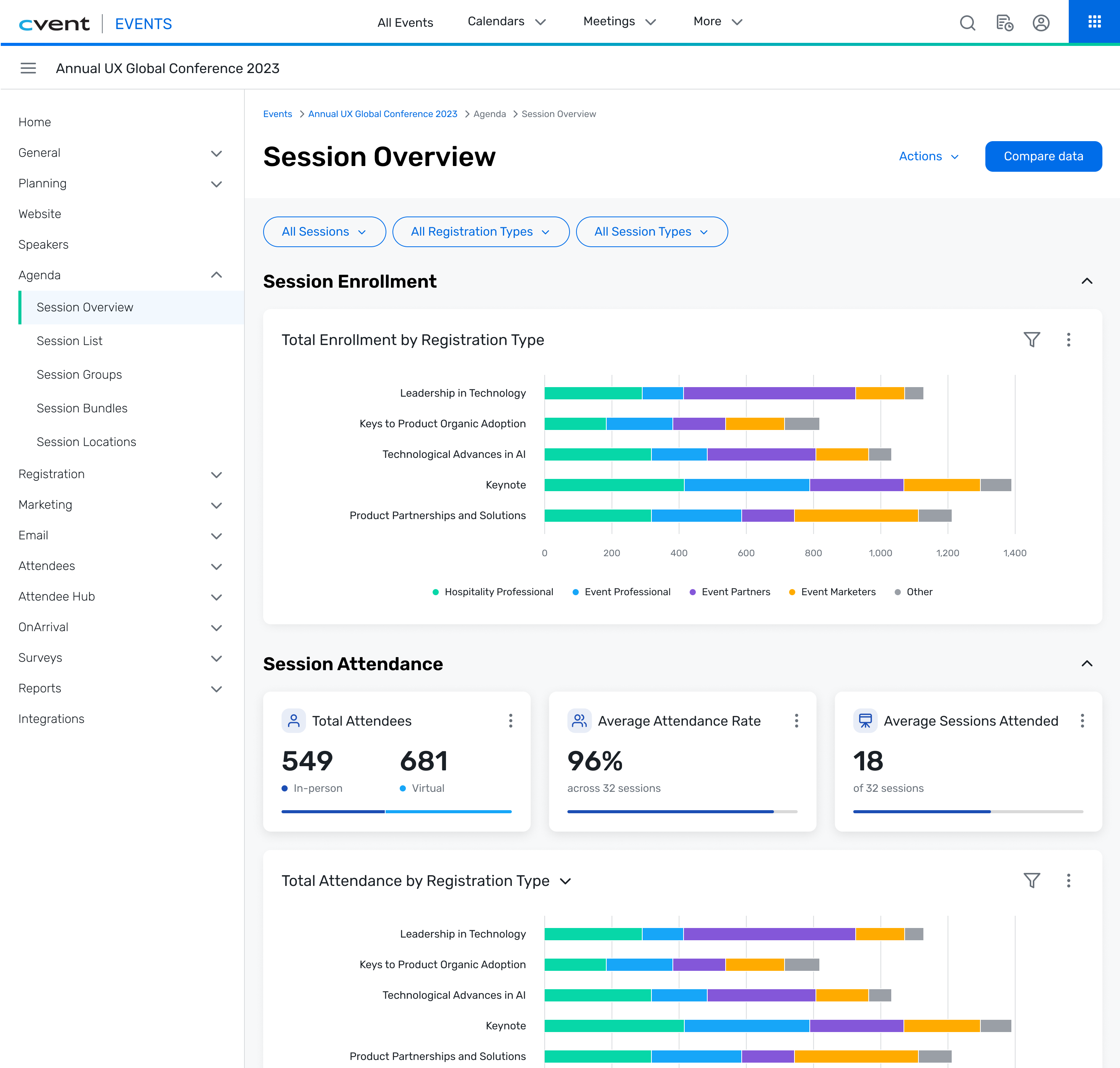Screen dimensions: 1120x1068
Task: Click the Compare data button
Action: (1043, 156)
